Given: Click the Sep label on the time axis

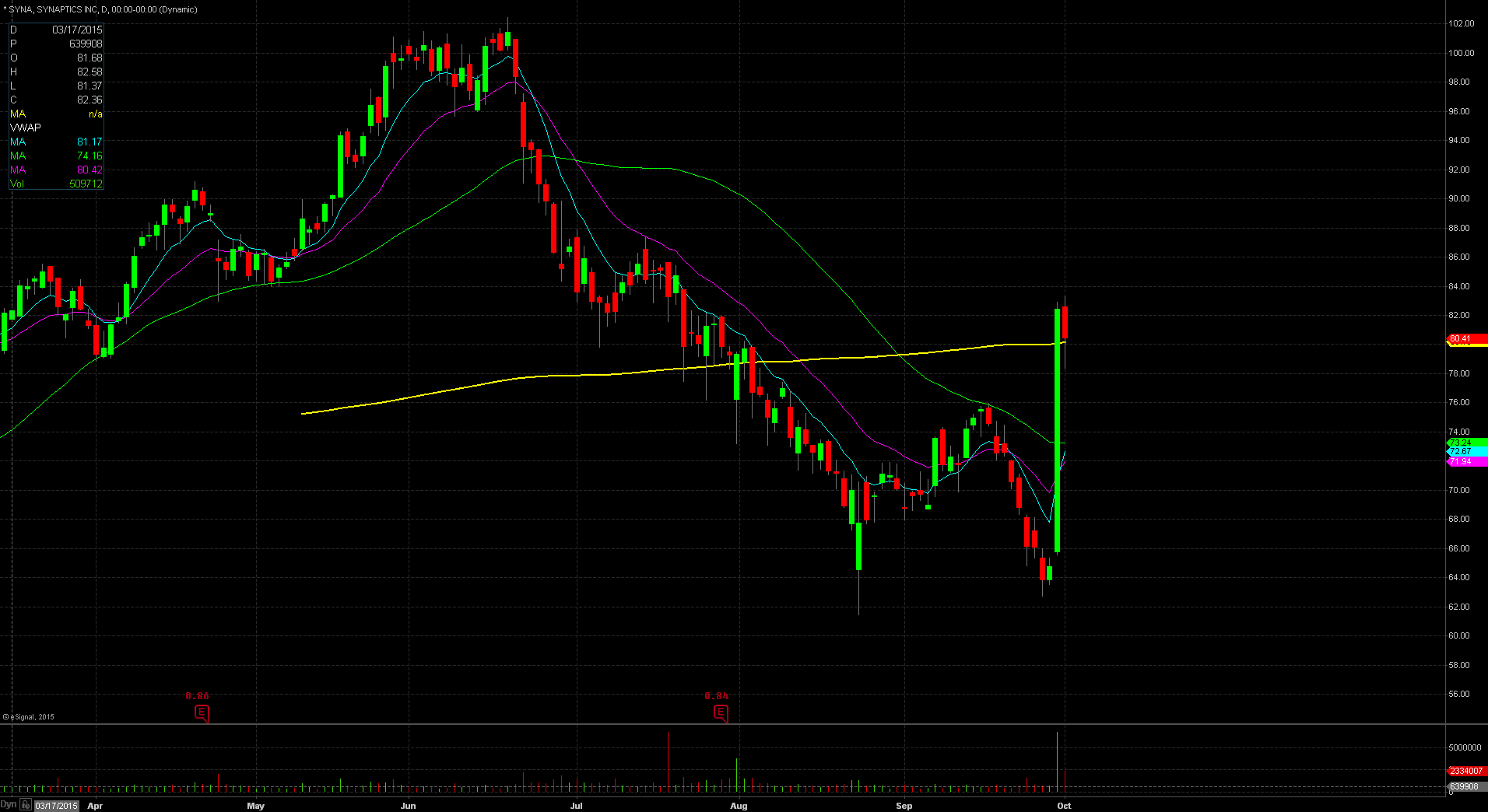Looking at the screenshot, I should tap(904, 806).
